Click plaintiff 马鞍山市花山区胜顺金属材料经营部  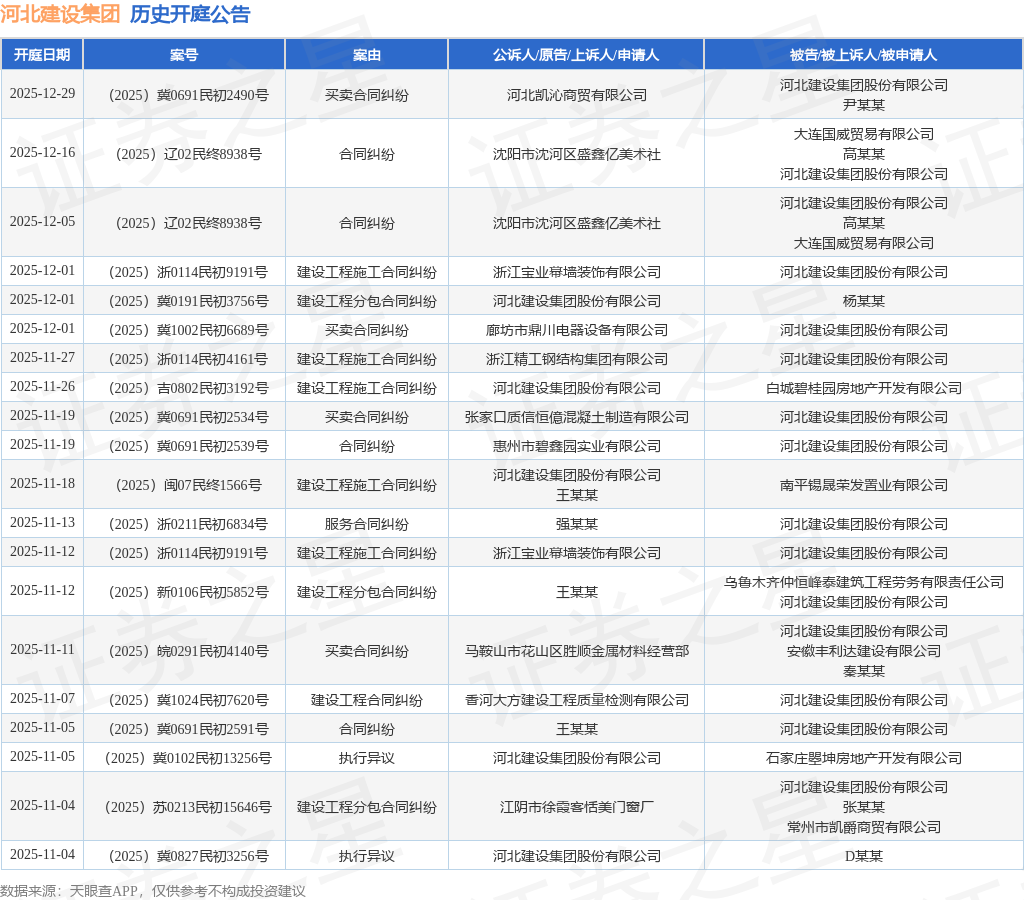[577, 651]
